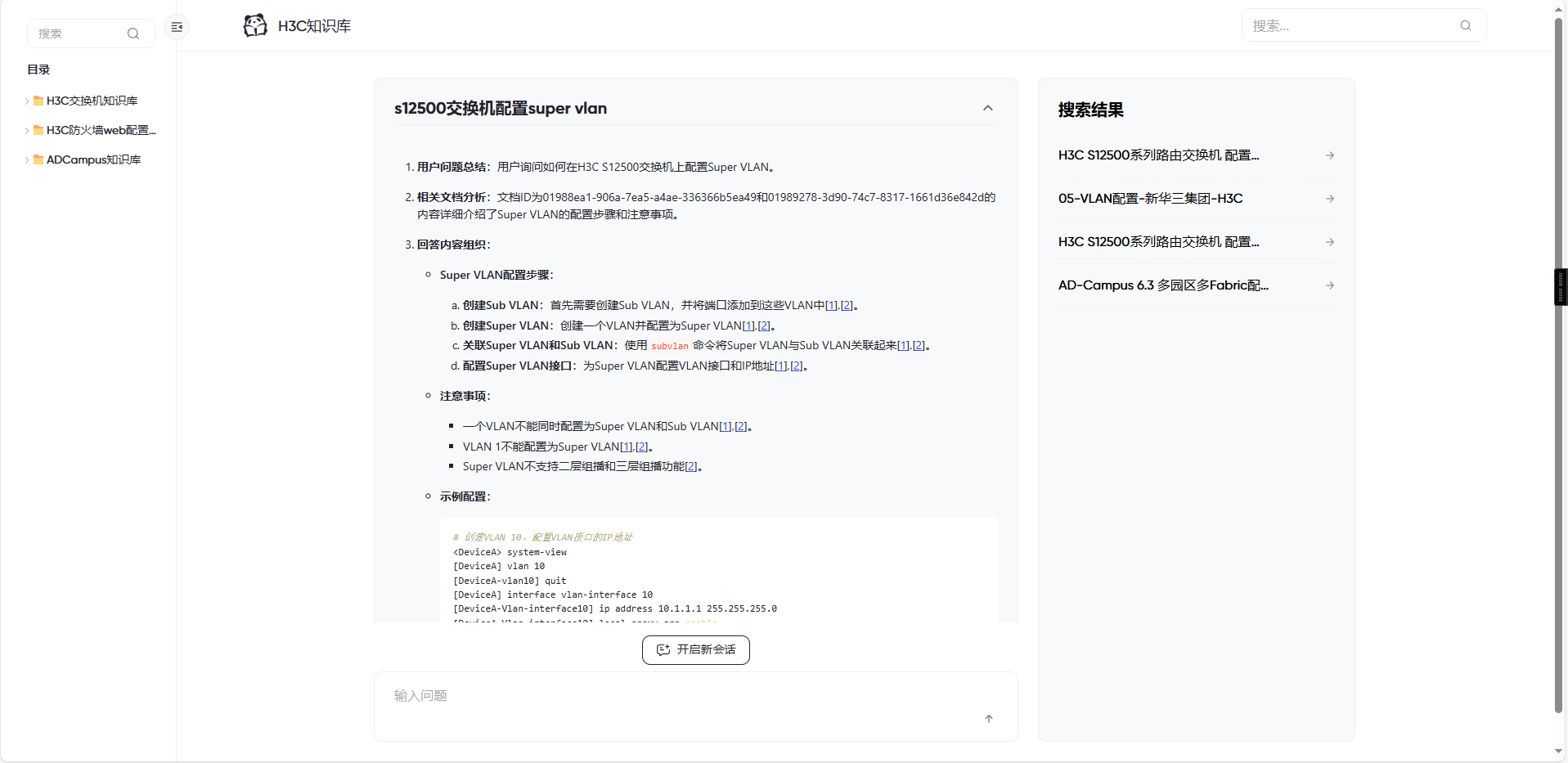Click the H3C知识库 panda logo
Image resolution: width=1568 pixels, height=763 pixels.
coord(255,25)
